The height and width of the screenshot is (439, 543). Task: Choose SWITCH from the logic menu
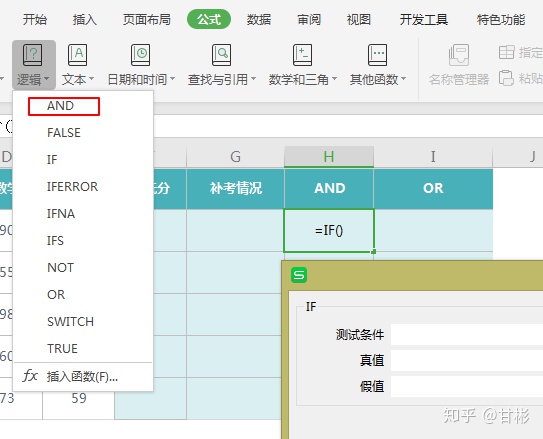(83, 322)
